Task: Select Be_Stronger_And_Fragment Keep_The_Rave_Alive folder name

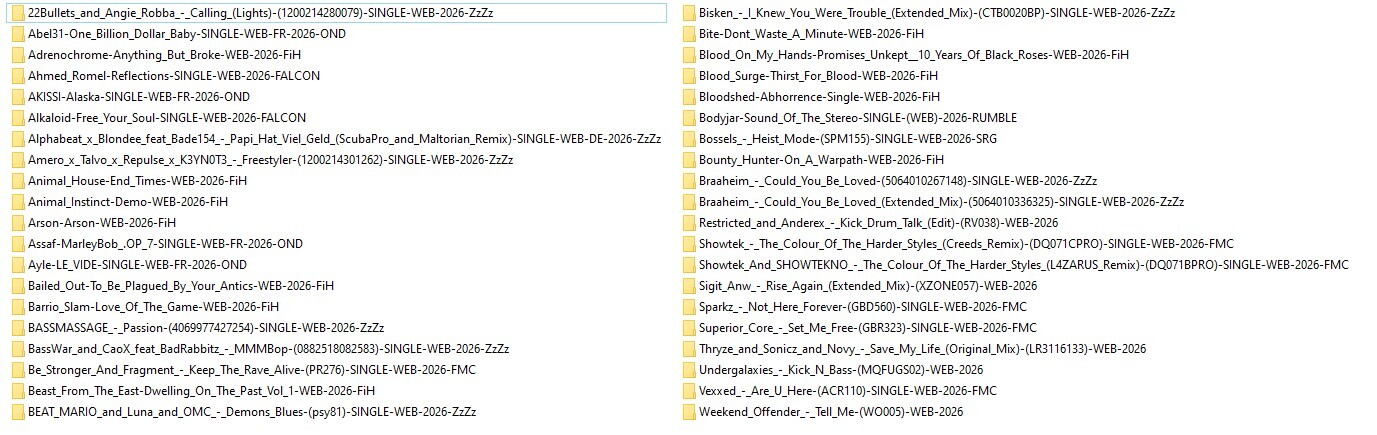Action: (x=252, y=370)
